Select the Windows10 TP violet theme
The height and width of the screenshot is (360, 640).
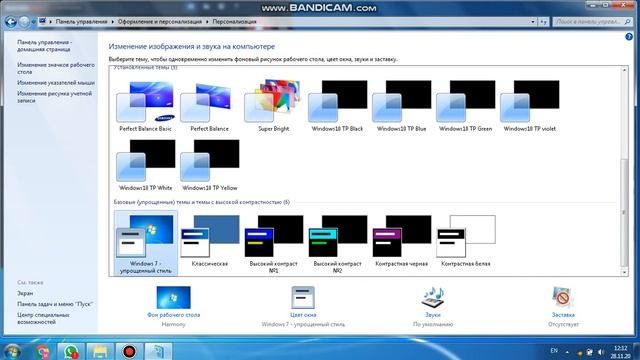click(x=529, y=106)
